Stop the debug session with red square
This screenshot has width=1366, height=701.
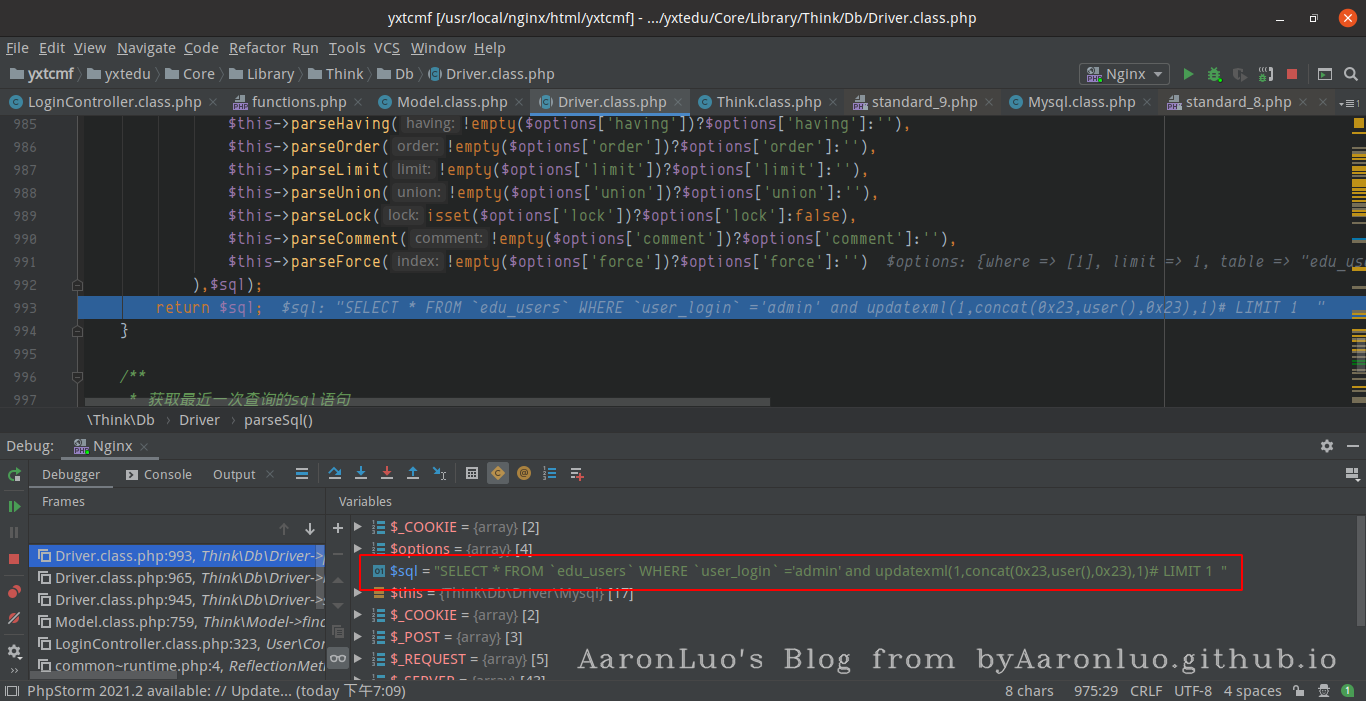(14, 559)
